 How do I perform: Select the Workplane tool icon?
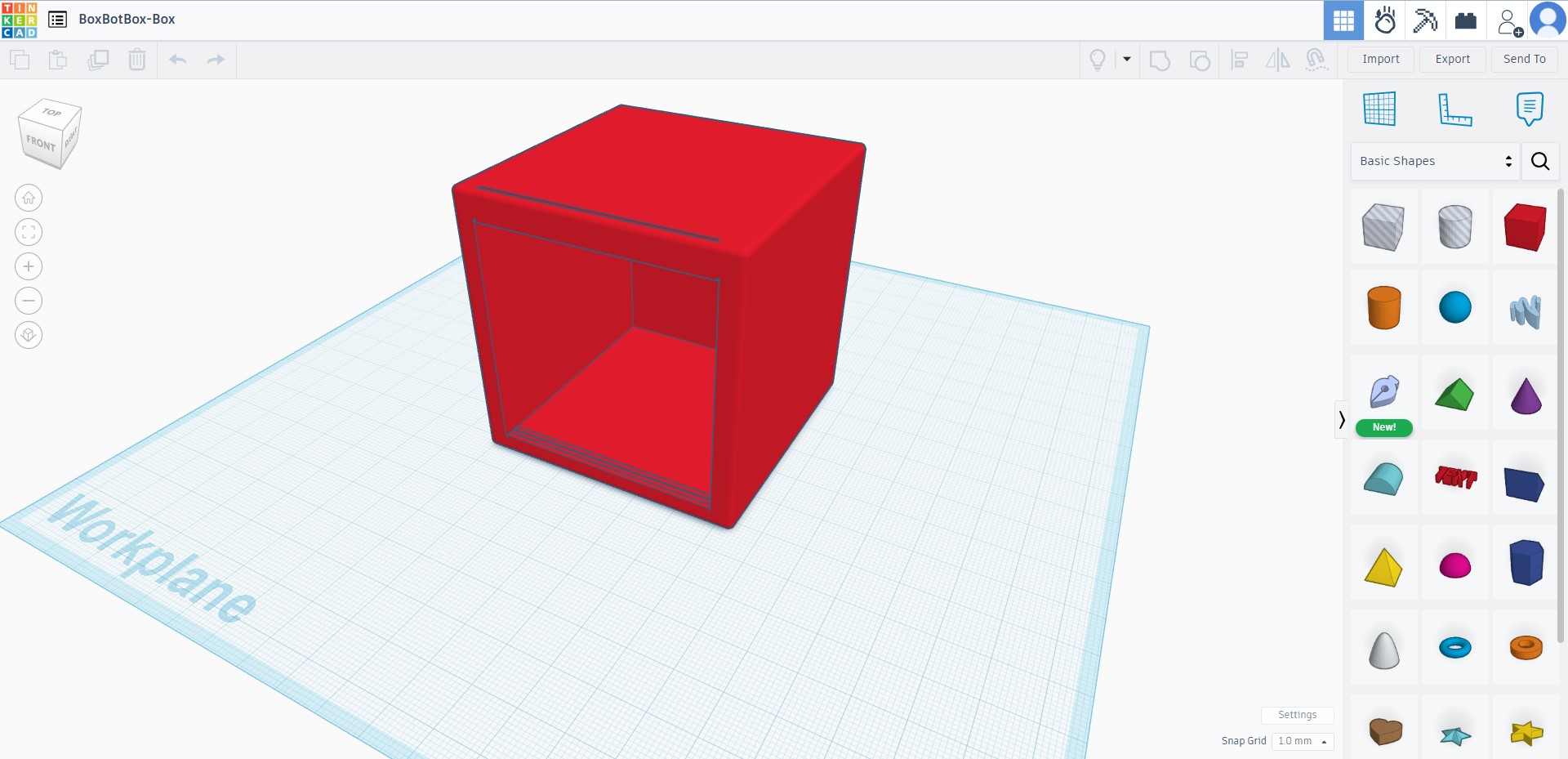point(1379,109)
